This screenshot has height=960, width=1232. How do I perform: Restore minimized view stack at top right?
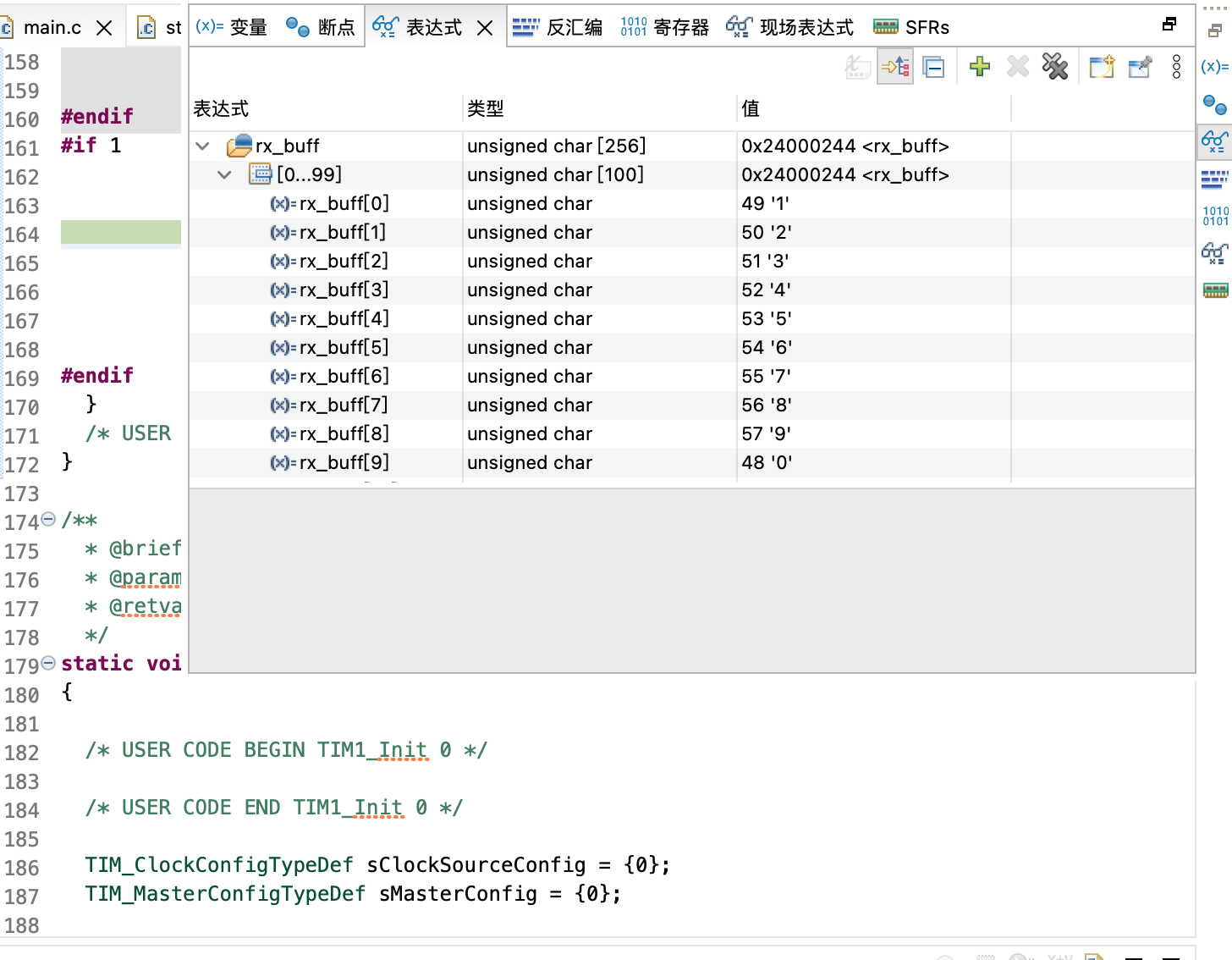[1214, 31]
